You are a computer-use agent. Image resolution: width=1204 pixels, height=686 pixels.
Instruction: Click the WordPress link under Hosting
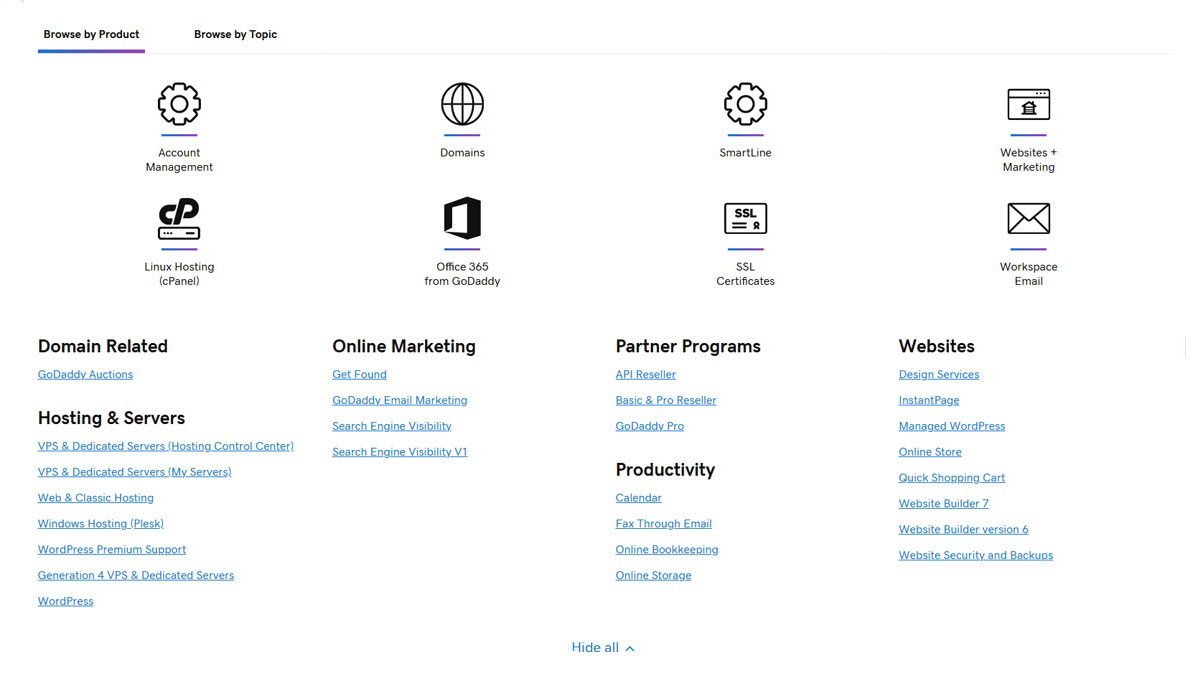tap(66, 602)
